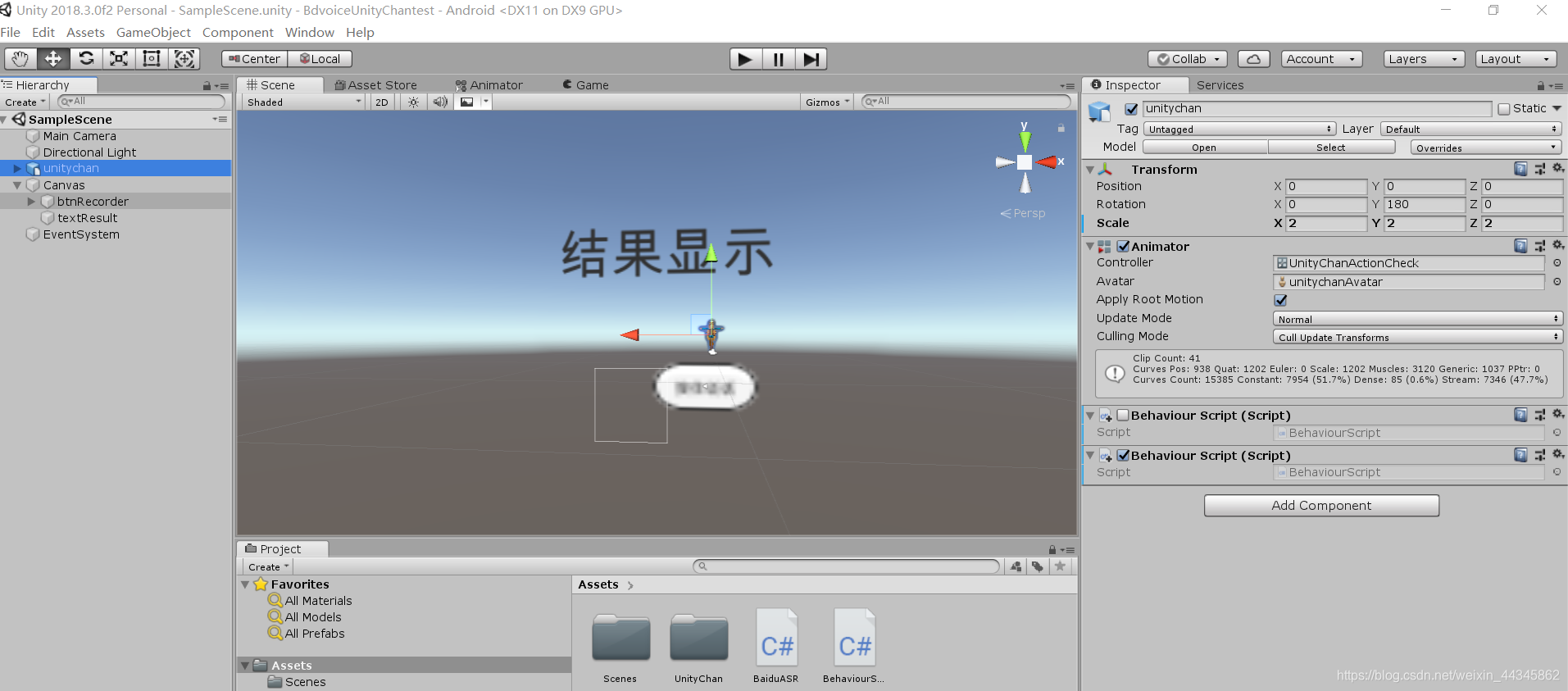Select the combined Transform tool
The height and width of the screenshot is (691, 1568).
(184, 58)
